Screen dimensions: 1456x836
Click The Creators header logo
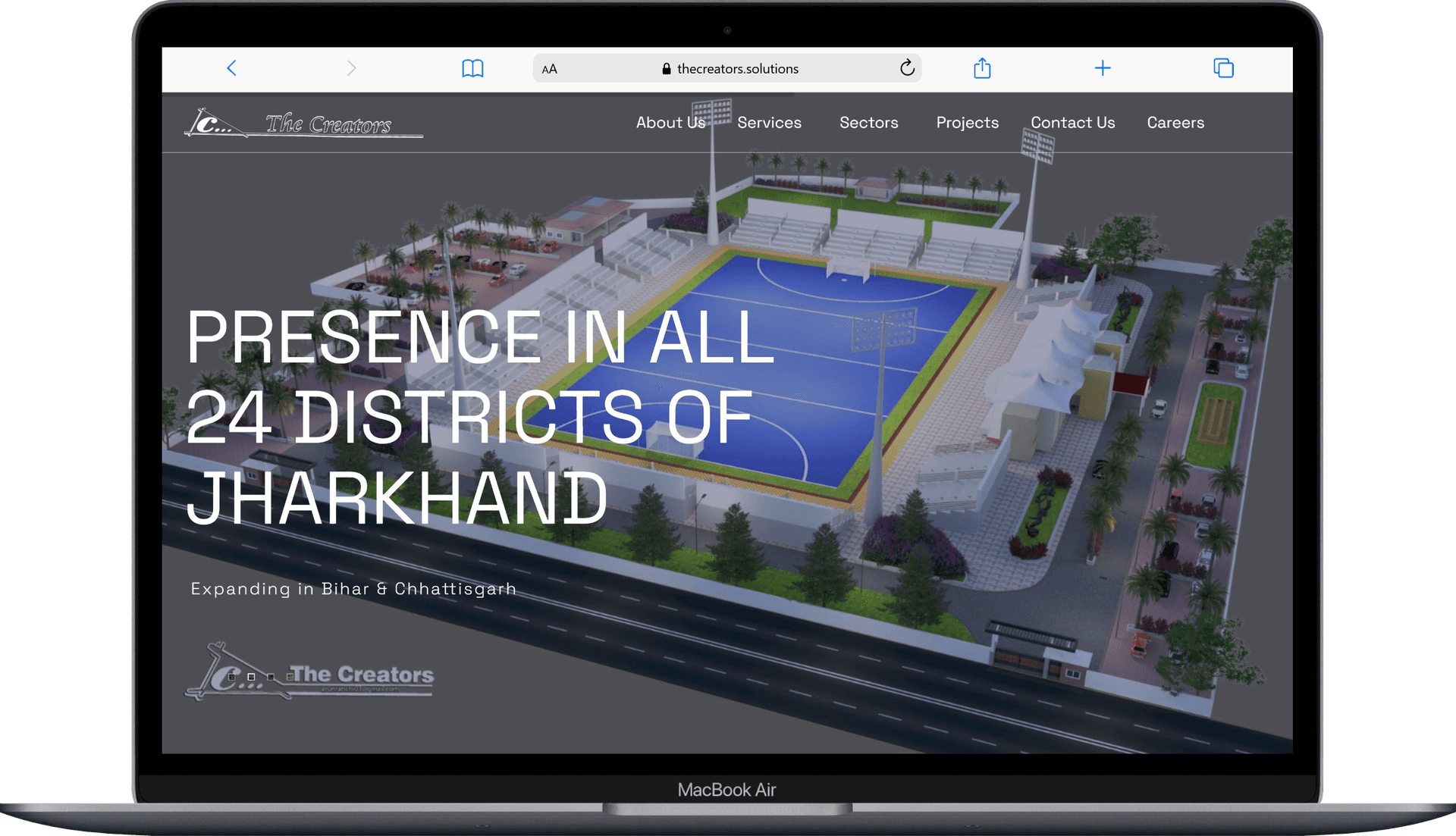[x=303, y=124]
